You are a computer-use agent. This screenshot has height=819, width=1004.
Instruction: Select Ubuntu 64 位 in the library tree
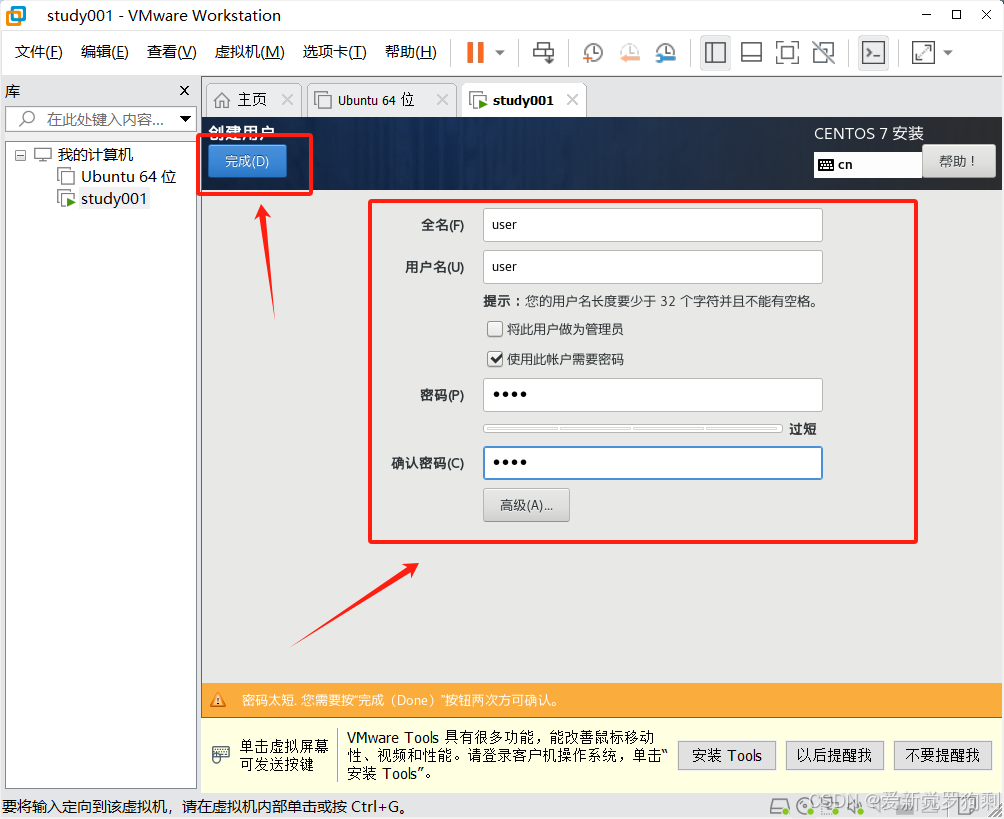[128, 177]
